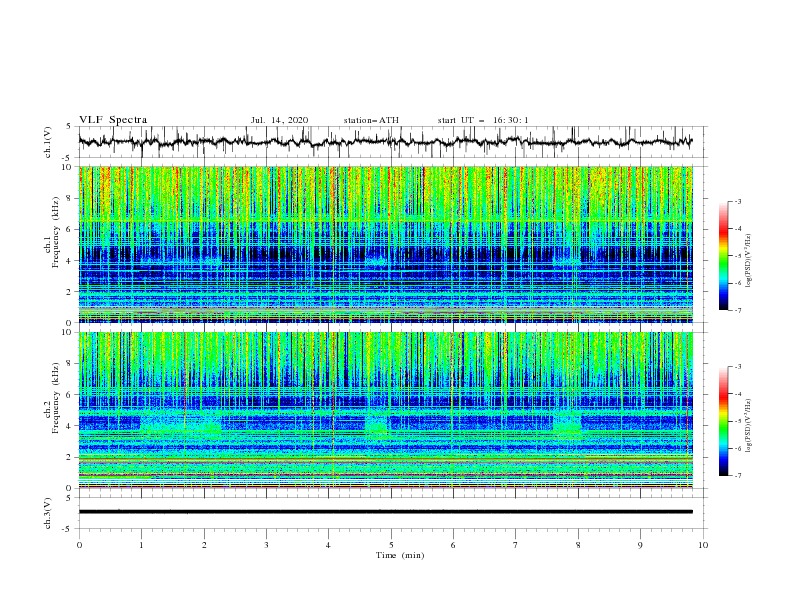
Task: Click the lower log(PSD)(V²/Hz) colorbar label
Action: point(748,425)
